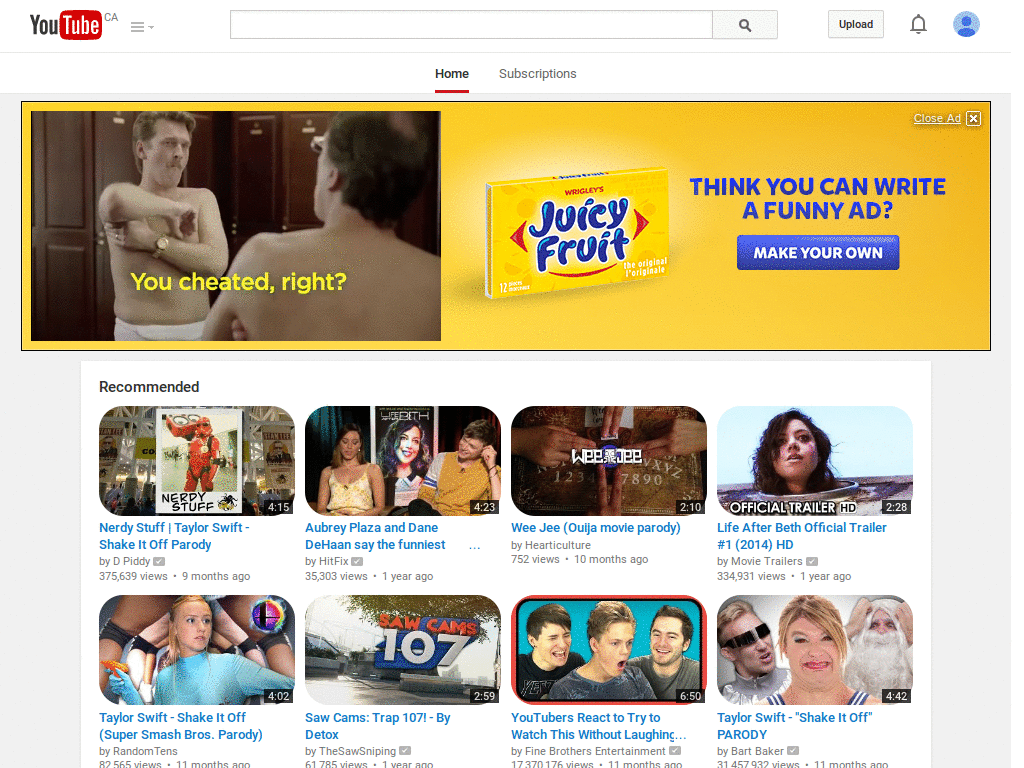Click verified badge next to Fine Brothers Entertainment

(x=675, y=751)
